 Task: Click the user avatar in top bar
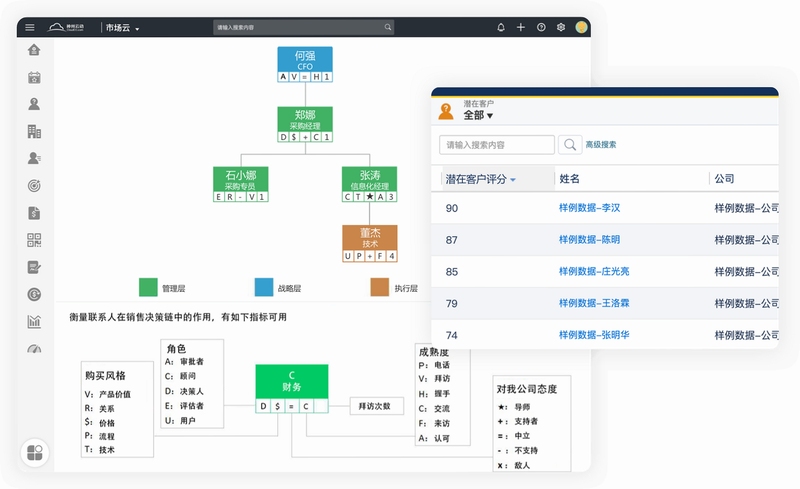(582, 28)
